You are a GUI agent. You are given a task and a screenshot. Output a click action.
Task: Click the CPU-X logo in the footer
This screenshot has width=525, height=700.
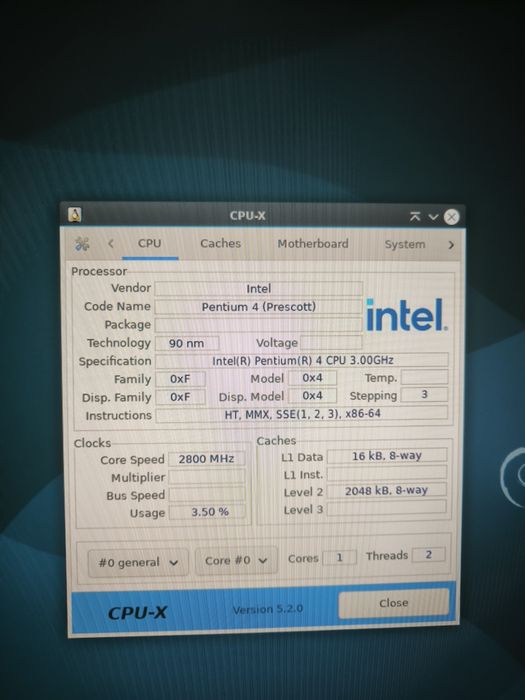(137, 613)
